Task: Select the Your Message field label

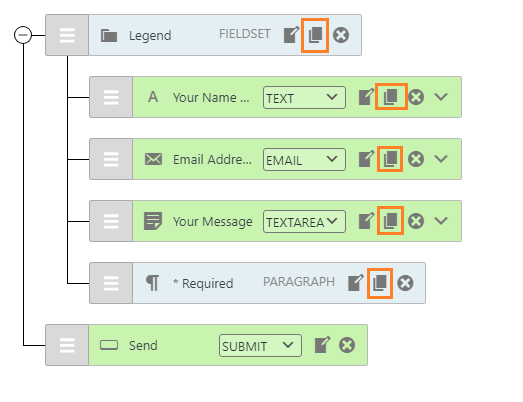Action: point(212,222)
